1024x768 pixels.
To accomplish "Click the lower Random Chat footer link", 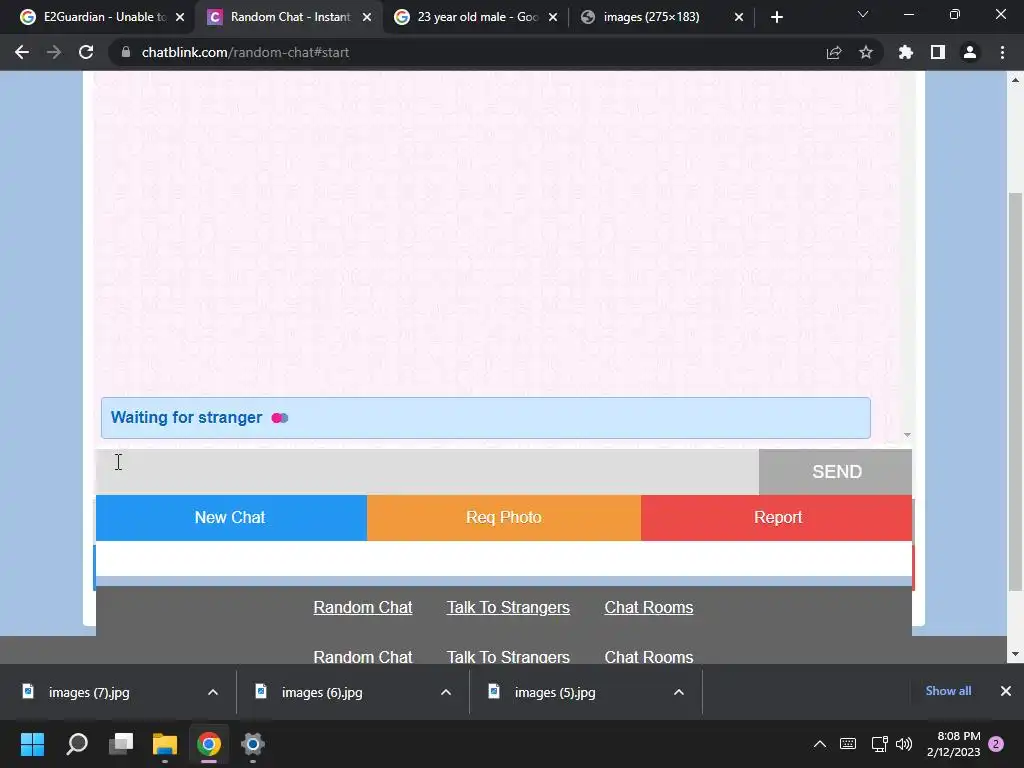I will [362, 656].
